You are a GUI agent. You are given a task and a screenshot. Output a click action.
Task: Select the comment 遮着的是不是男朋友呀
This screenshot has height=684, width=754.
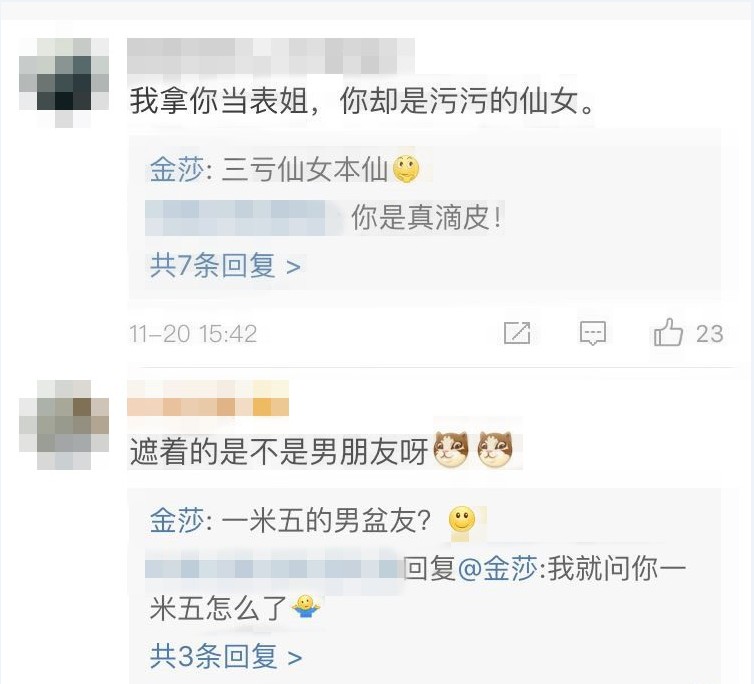[x=279, y=452]
